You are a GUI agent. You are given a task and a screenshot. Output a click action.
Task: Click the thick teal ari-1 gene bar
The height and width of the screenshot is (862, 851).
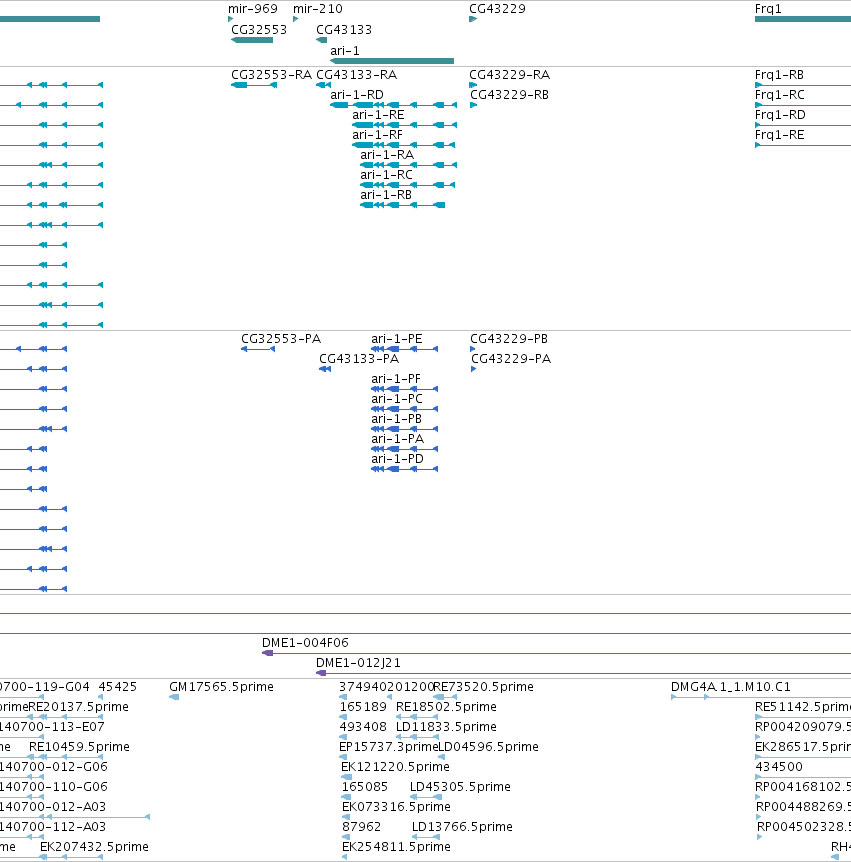pyautogui.click(x=392, y=61)
